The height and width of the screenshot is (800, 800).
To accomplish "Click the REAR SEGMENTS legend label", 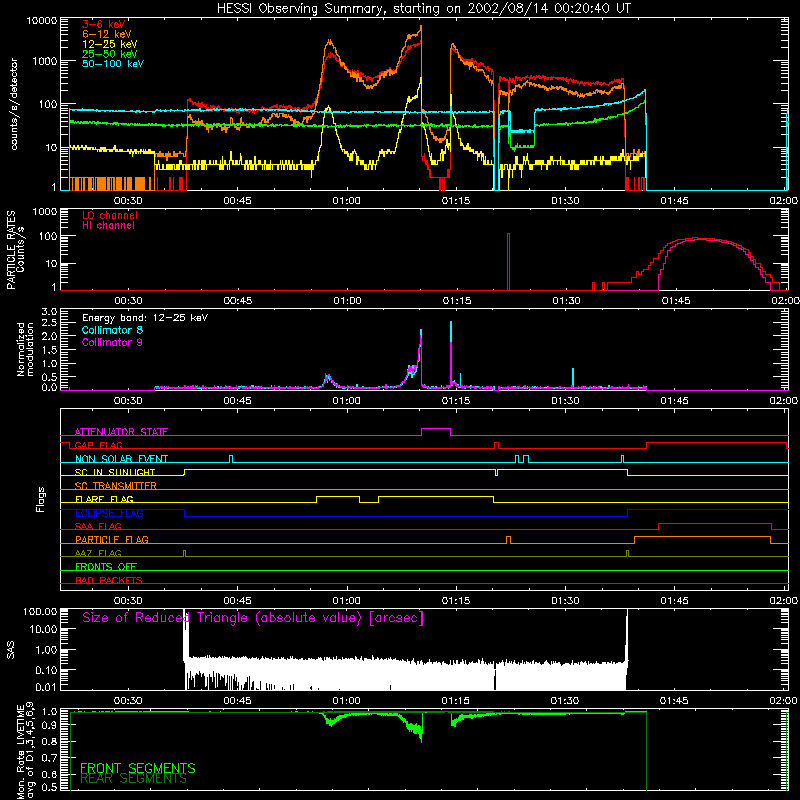I will pos(133,779).
